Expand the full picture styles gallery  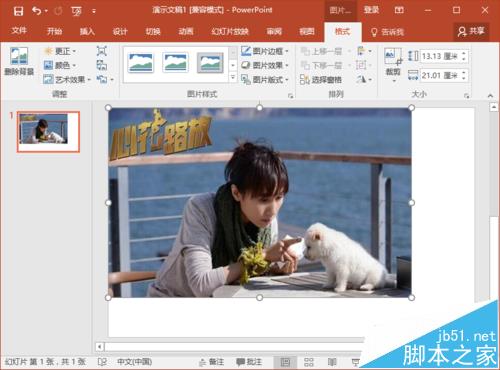pyautogui.click(x=233, y=78)
